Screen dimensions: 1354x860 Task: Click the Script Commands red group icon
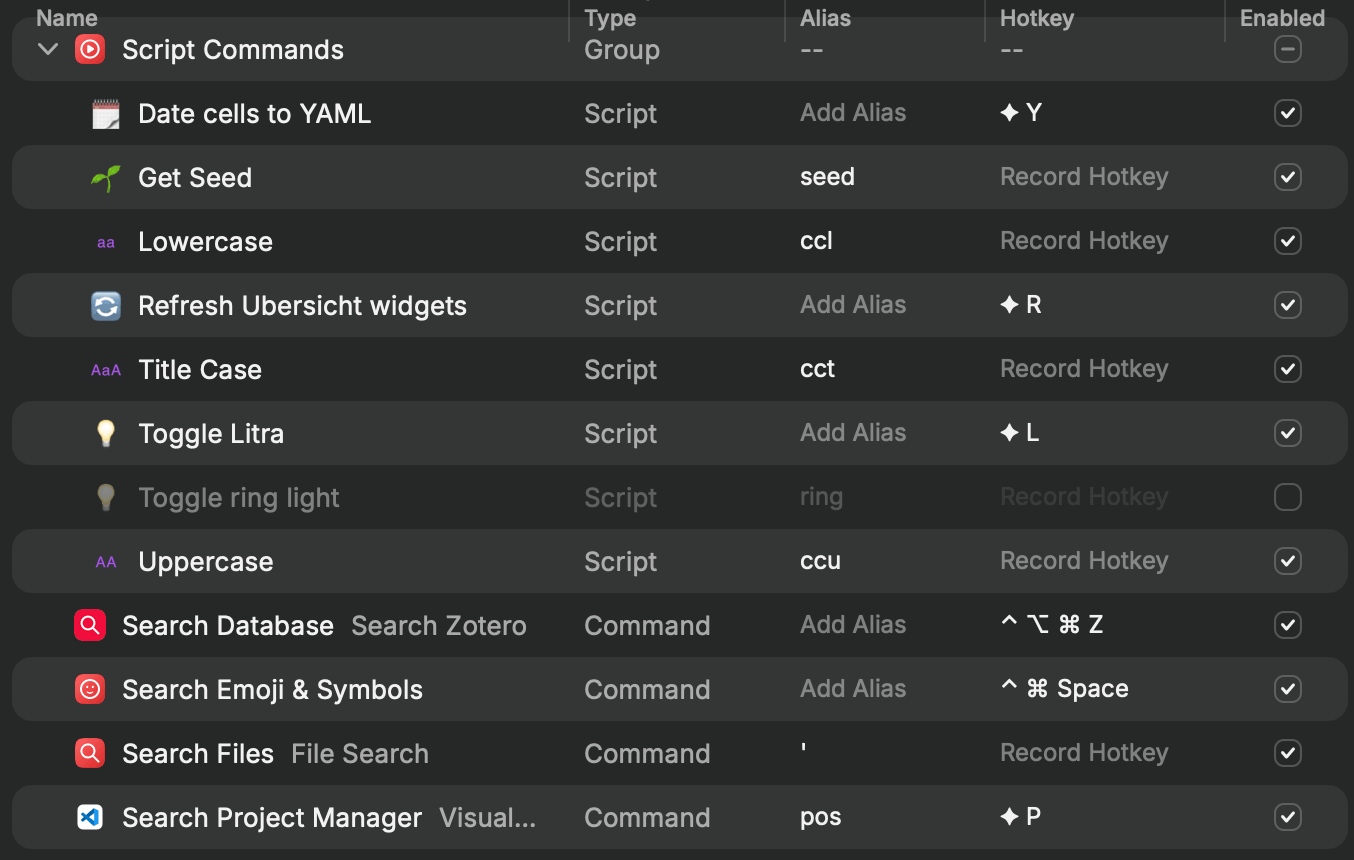90,49
